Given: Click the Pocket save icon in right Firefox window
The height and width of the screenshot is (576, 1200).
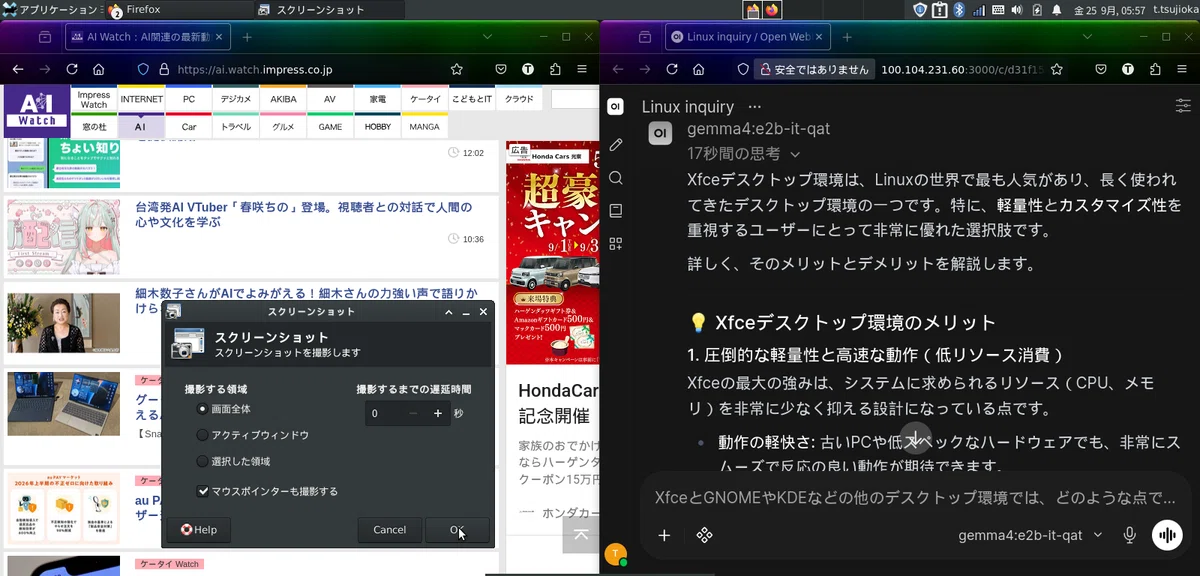Looking at the screenshot, I should pyautogui.click(x=1101, y=70).
